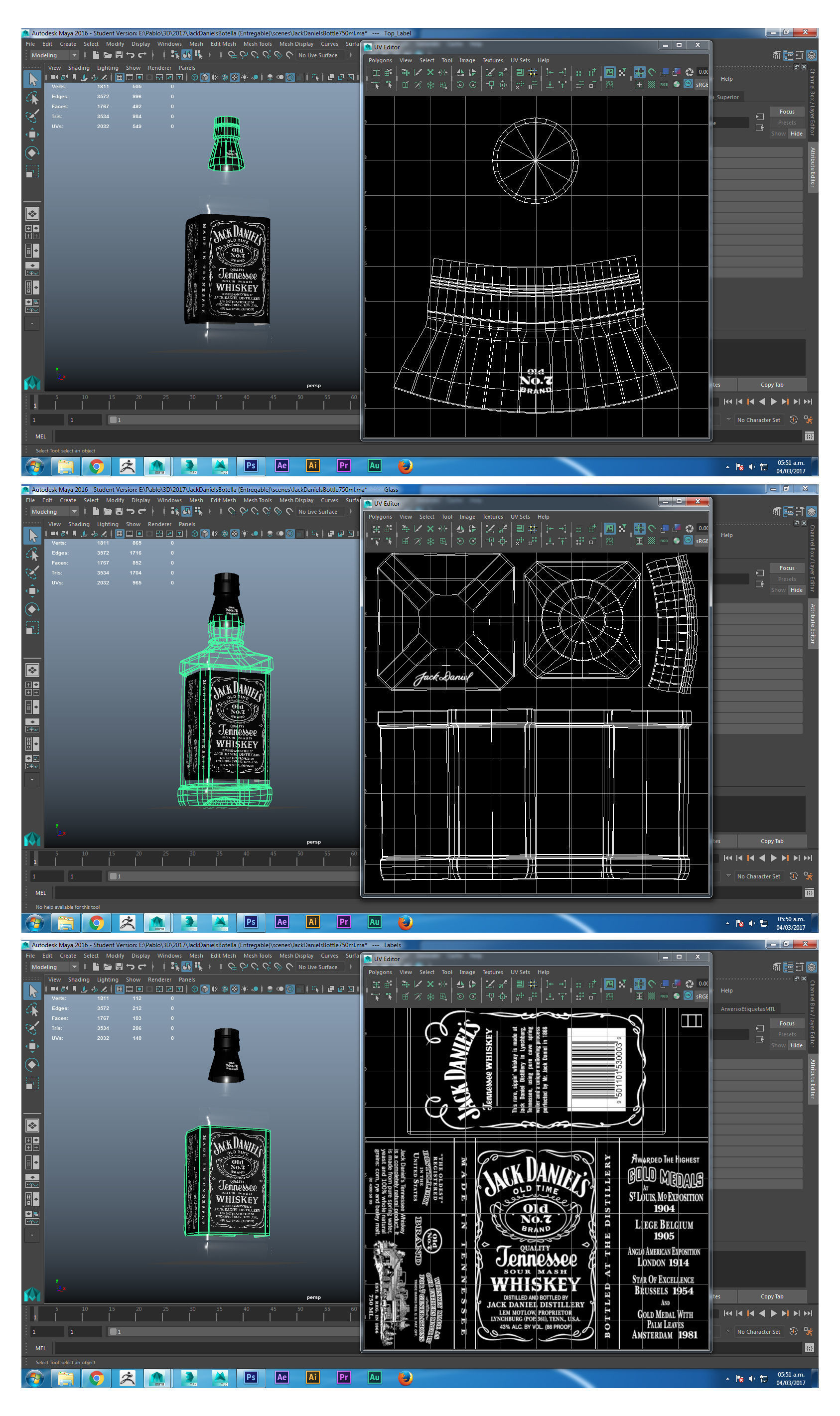Open Photoshop from taskbar showing 05:50 clock
The width and height of the screenshot is (840, 1416).
(x=251, y=922)
